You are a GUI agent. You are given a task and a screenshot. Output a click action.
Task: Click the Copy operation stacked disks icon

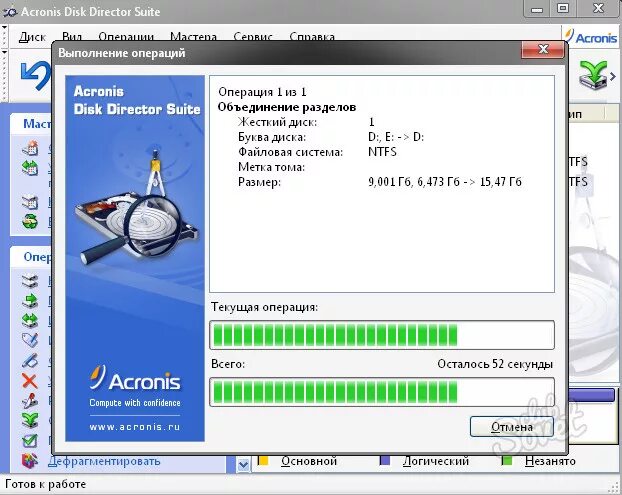click(x=30, y=281)
